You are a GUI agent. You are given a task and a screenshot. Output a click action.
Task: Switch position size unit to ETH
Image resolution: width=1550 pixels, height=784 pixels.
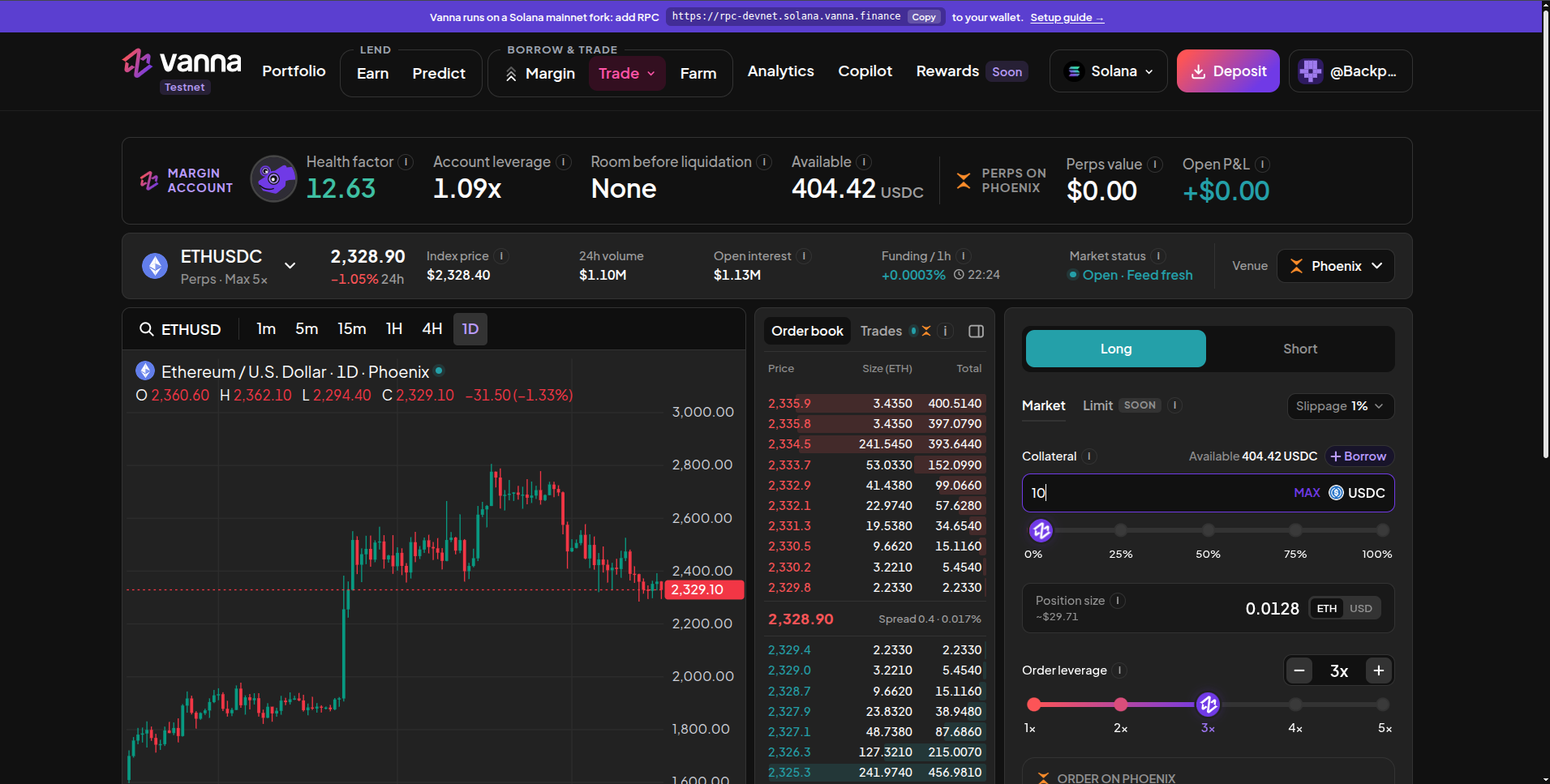tap(1327, 609)
